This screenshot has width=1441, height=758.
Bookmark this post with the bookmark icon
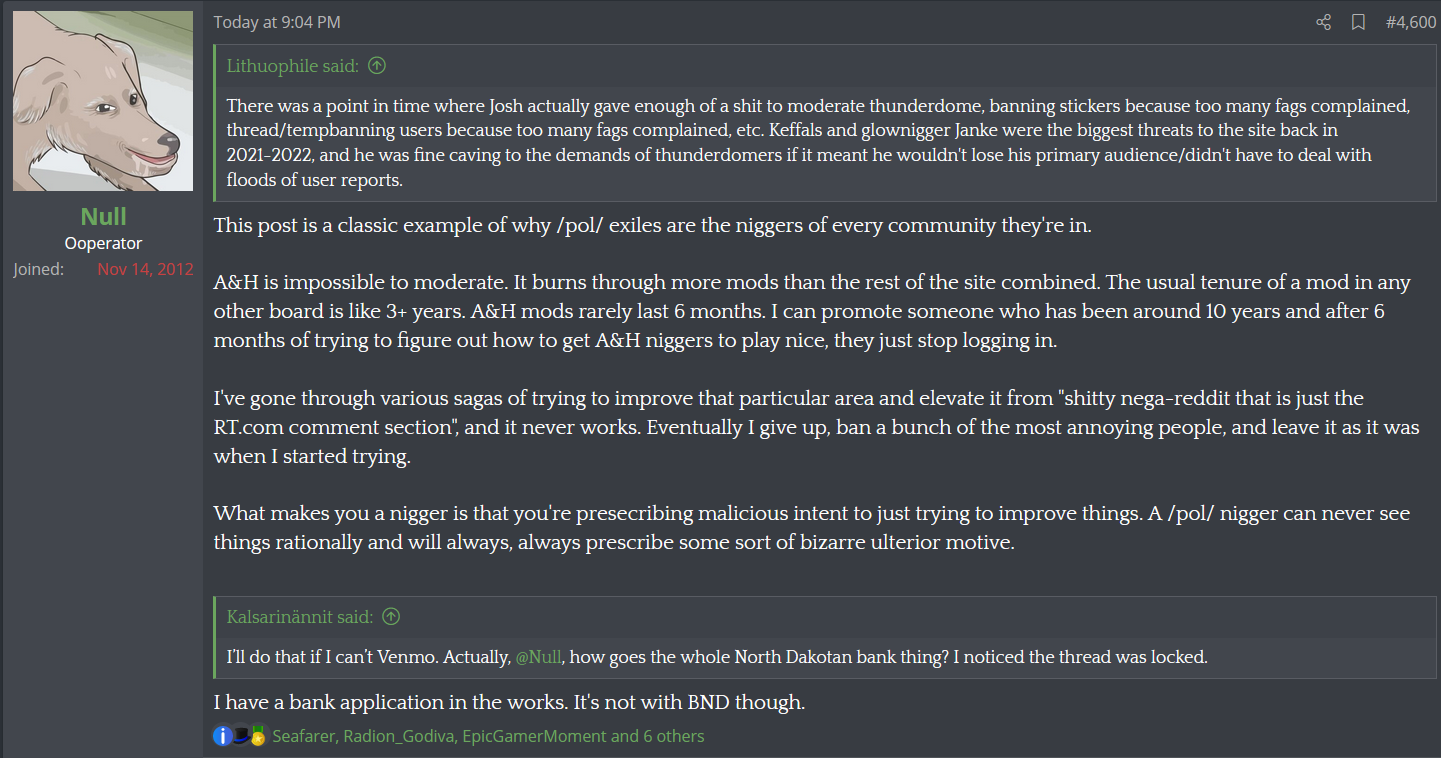[1358, 22]
